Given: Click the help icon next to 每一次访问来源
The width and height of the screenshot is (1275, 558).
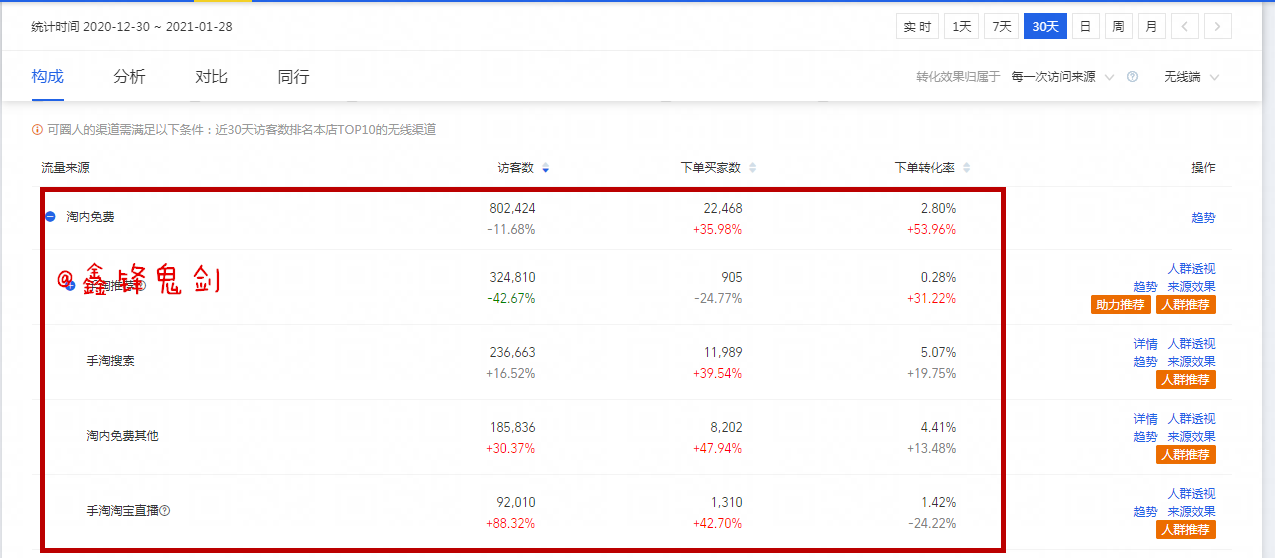Looking at the screenshot, I should point(1132,77).
